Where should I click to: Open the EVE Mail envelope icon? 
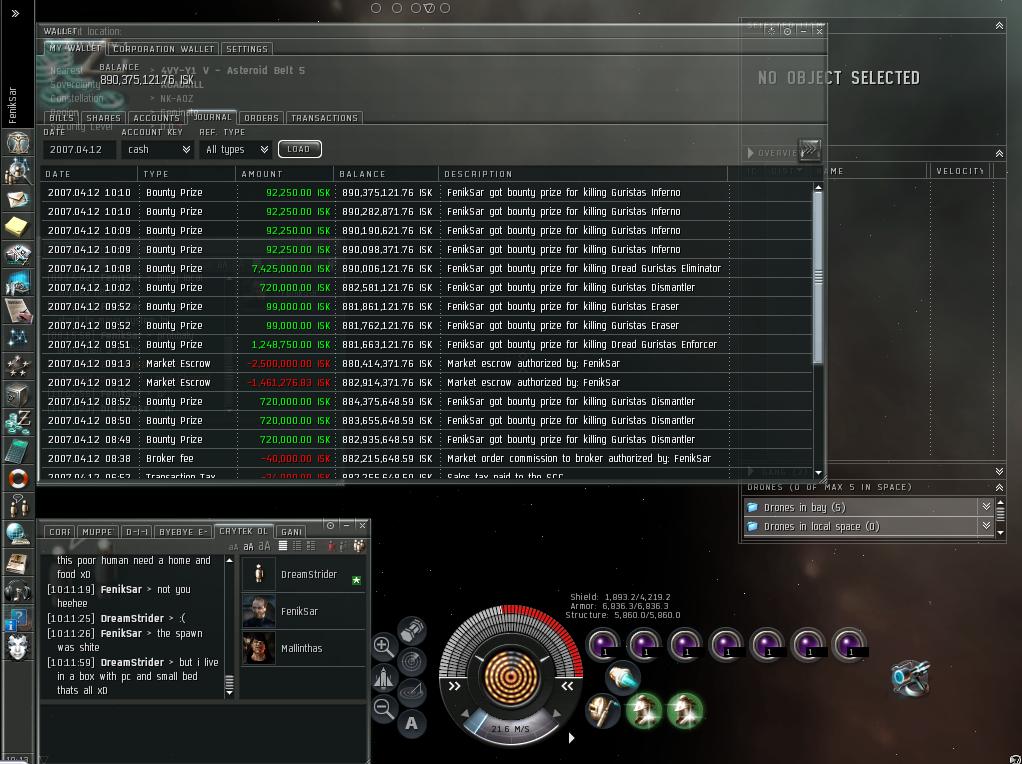18,199
